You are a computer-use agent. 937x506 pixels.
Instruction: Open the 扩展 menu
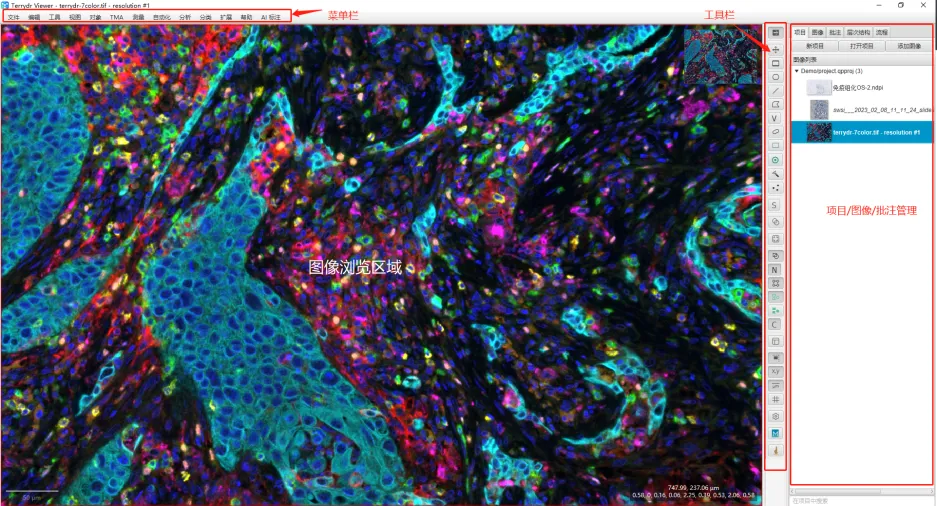point(226,17)
